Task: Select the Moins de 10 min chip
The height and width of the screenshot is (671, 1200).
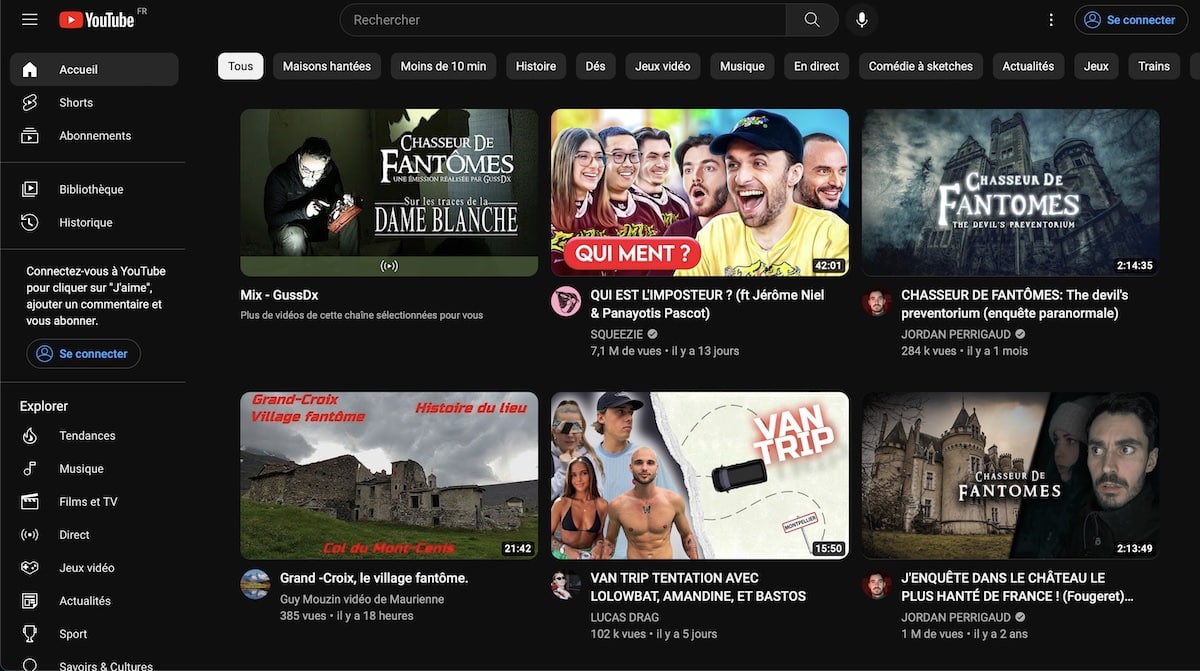Action: pos(443,66)
